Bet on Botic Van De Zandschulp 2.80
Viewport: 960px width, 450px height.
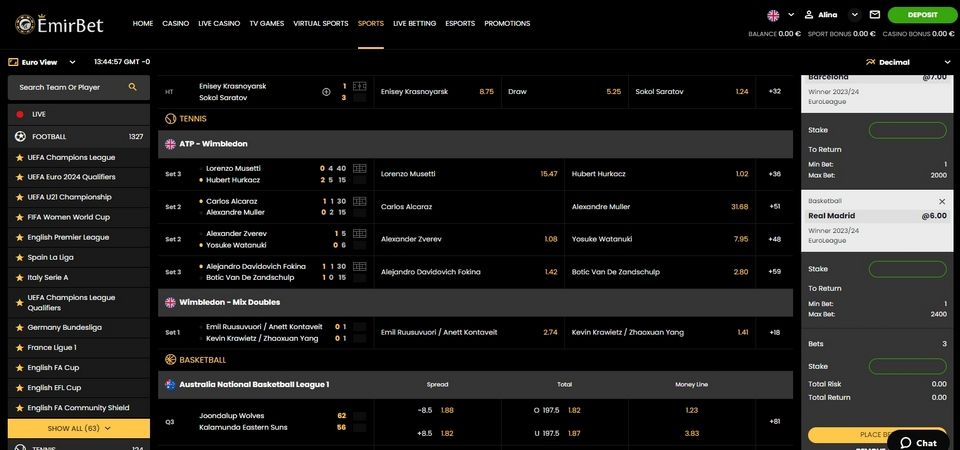[x=660, y=272]
